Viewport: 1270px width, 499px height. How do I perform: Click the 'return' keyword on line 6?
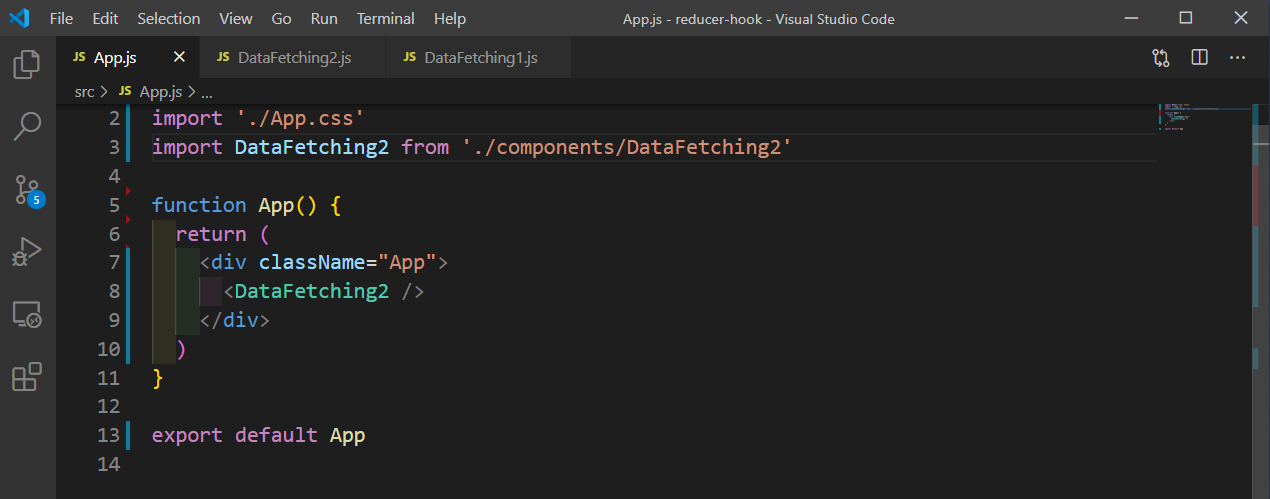click(x=211, y=234)
